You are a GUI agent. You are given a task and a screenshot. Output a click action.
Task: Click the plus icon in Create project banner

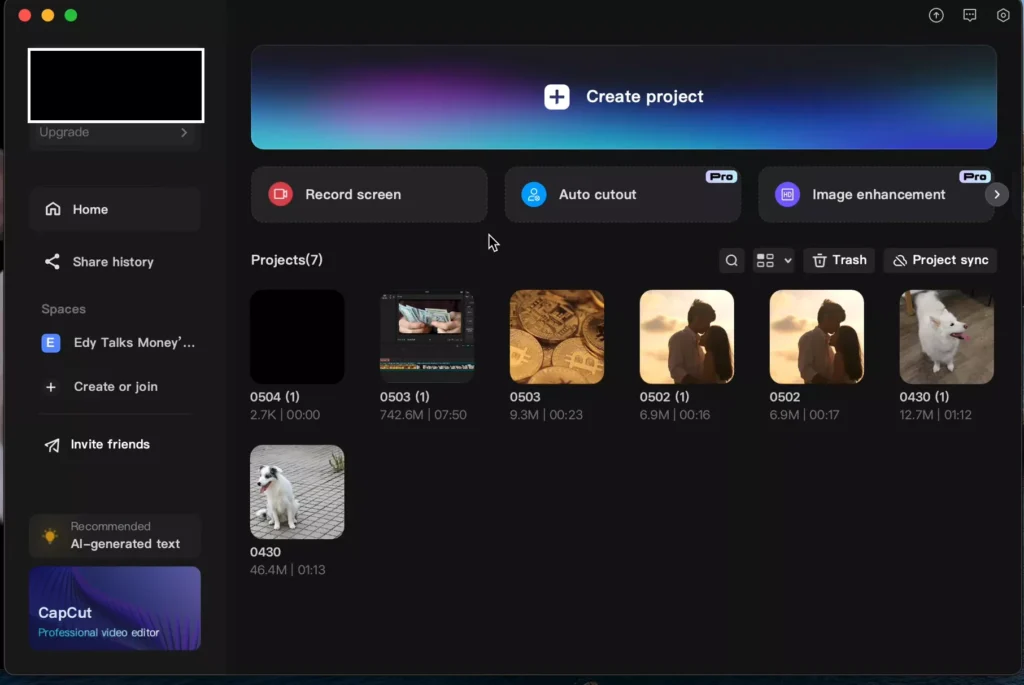coord(556,97)
